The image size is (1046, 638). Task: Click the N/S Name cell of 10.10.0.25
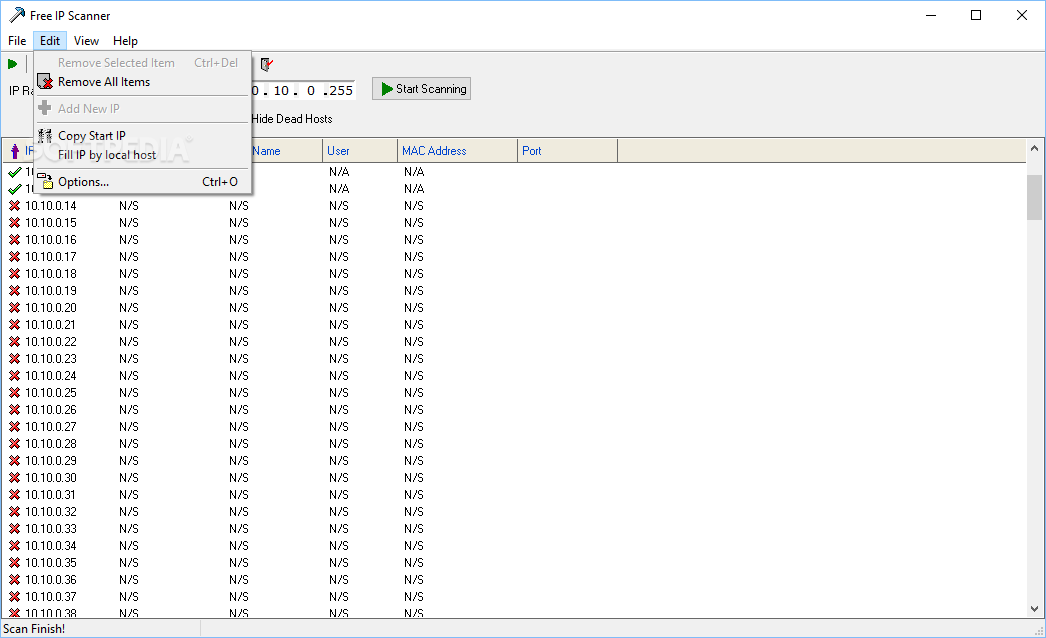pyautogui.click(x=239, y=393)
